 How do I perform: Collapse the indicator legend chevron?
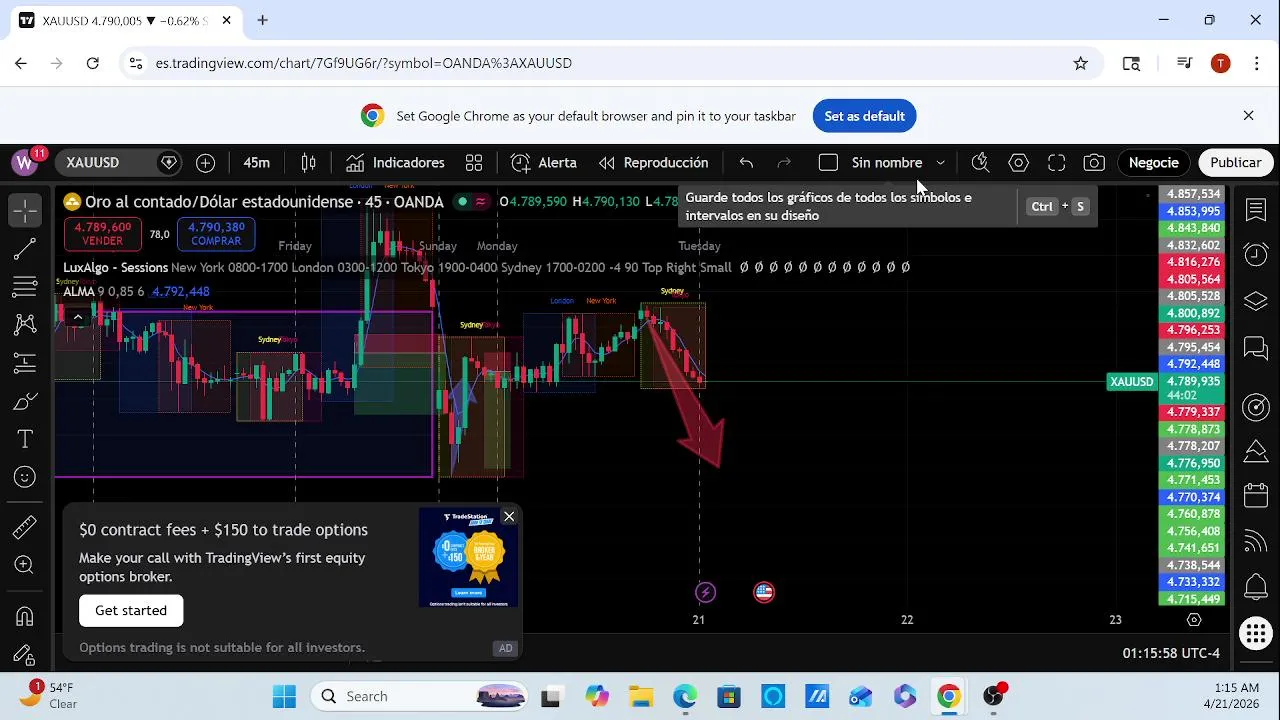(78, 317)
